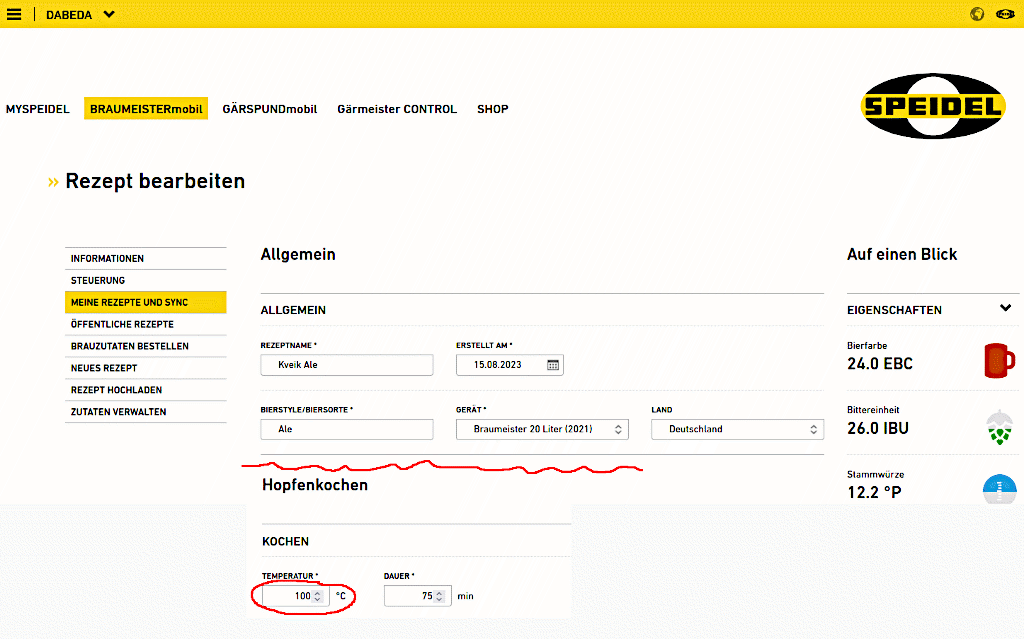Click the green hop Bittereinheit icon
Viewport: 1024px width, 639px height.
tap(999, 426)
